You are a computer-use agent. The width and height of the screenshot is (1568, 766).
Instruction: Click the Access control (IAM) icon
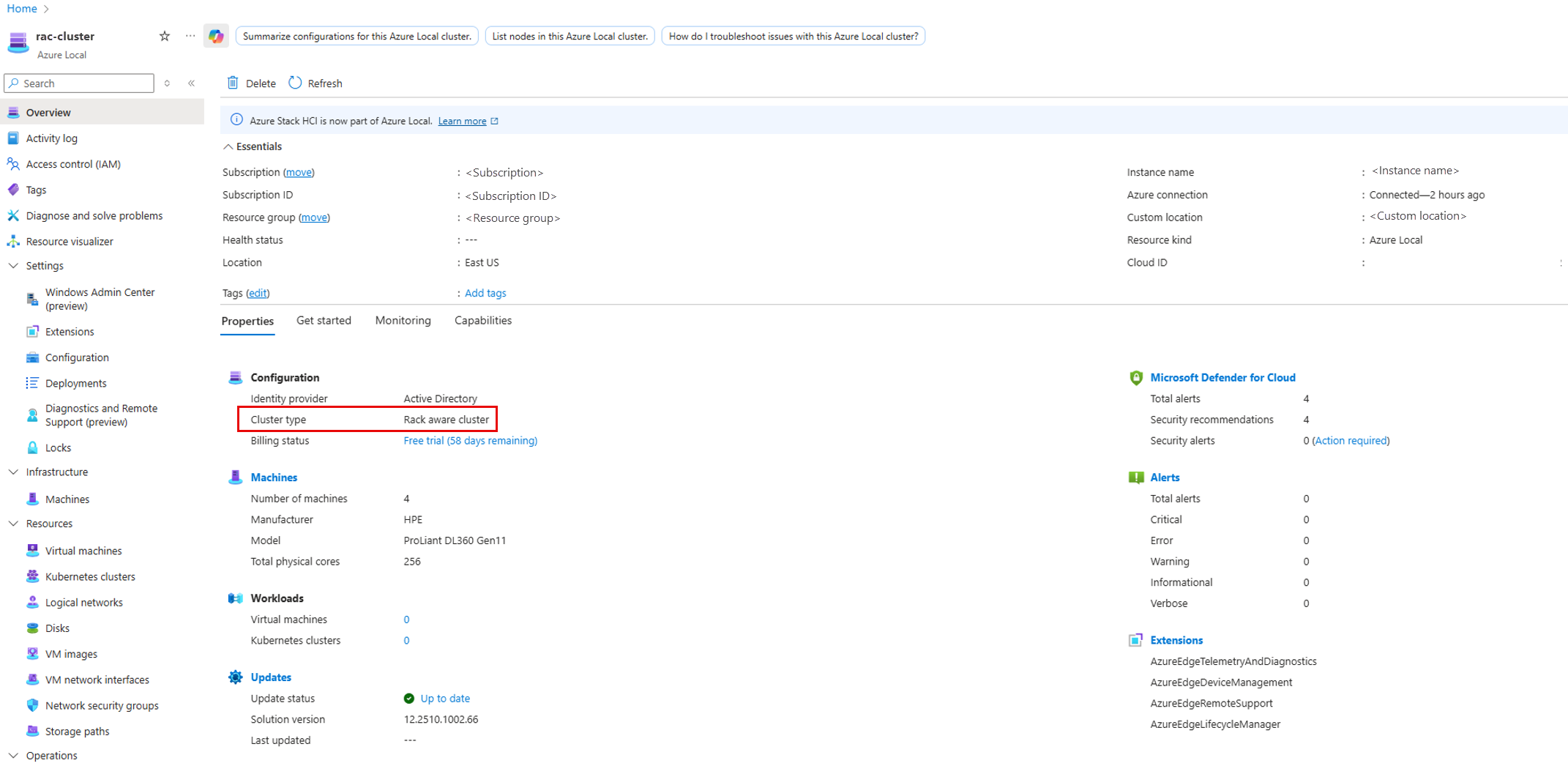(13, 164)
